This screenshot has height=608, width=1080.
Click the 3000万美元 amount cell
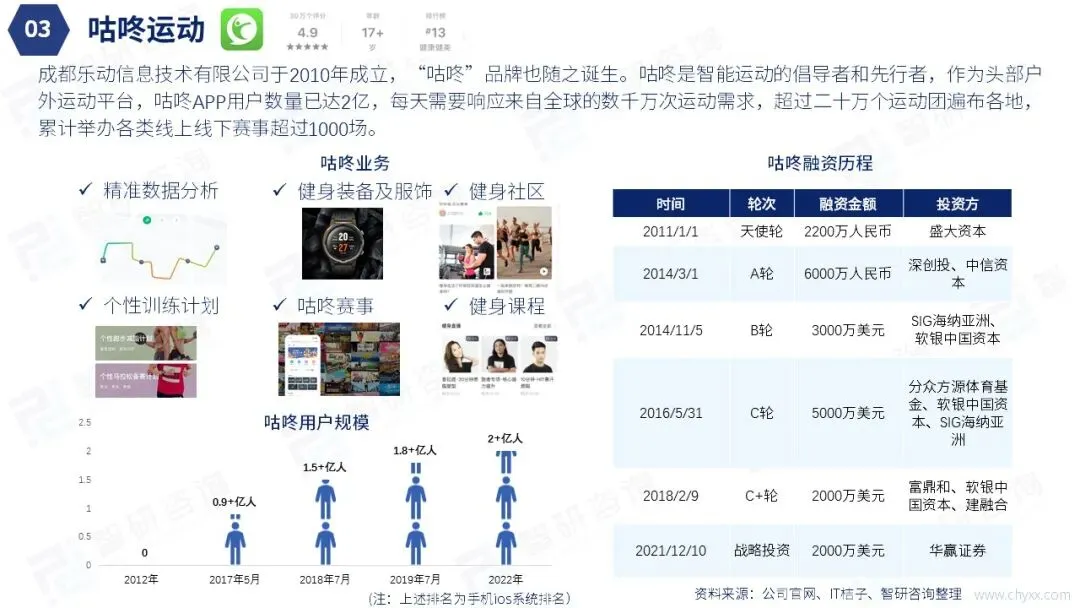pos(848,331)
